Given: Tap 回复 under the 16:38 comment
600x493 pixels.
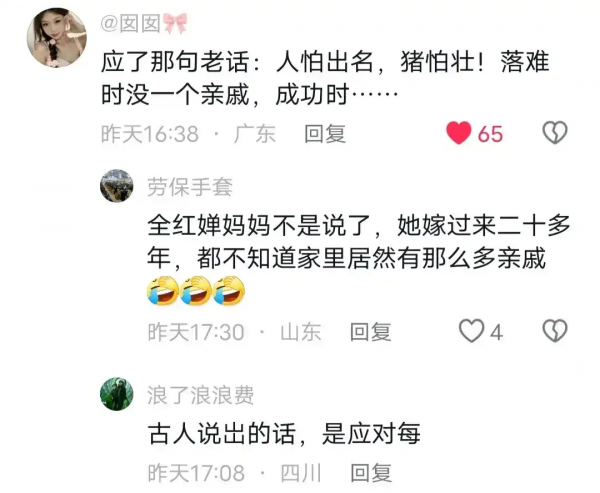Looking at the screenshot, I should pos(325,134).
